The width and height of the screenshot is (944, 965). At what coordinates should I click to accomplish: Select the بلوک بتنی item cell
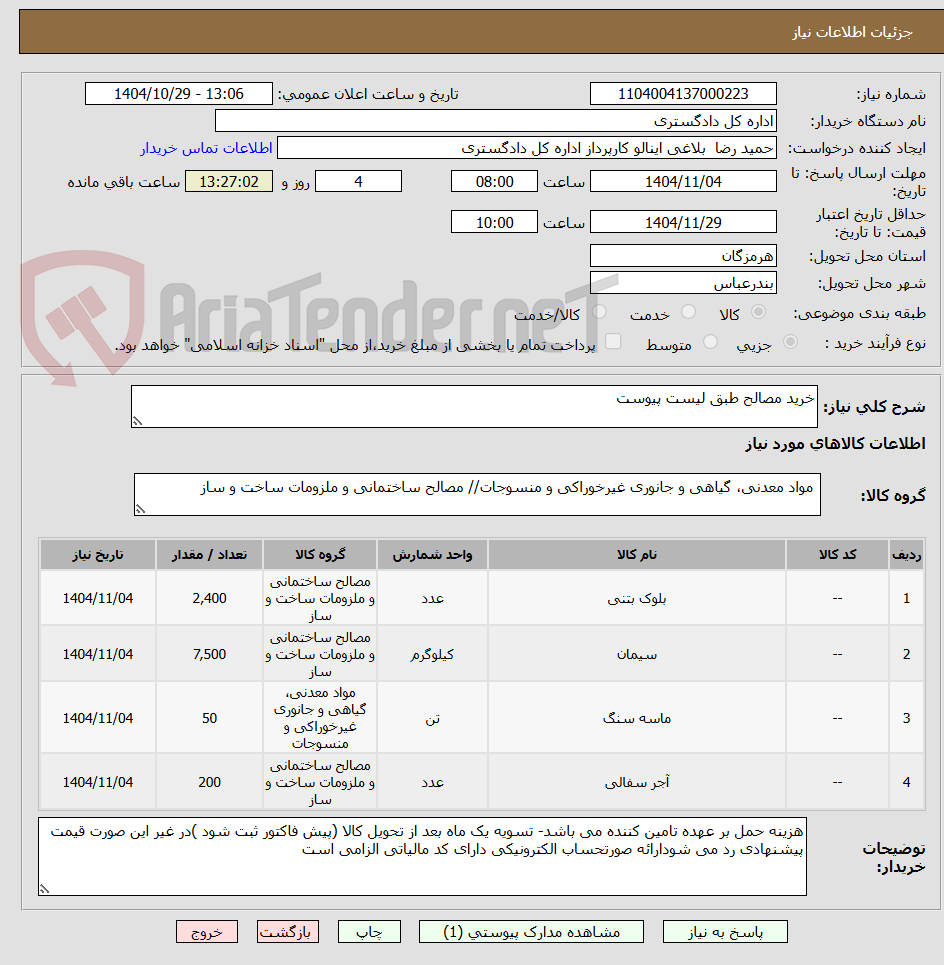[637, 598]
